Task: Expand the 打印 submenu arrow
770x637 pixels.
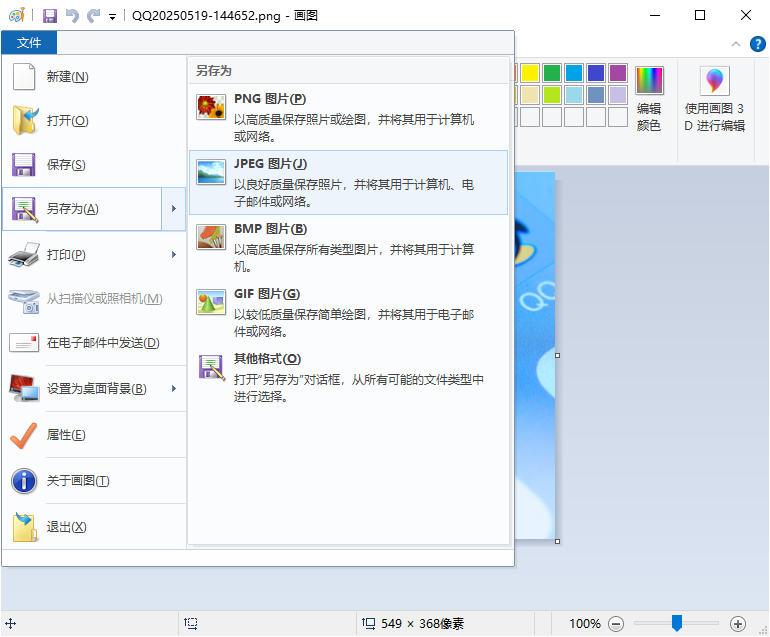Action: click(x=174, y=254)
